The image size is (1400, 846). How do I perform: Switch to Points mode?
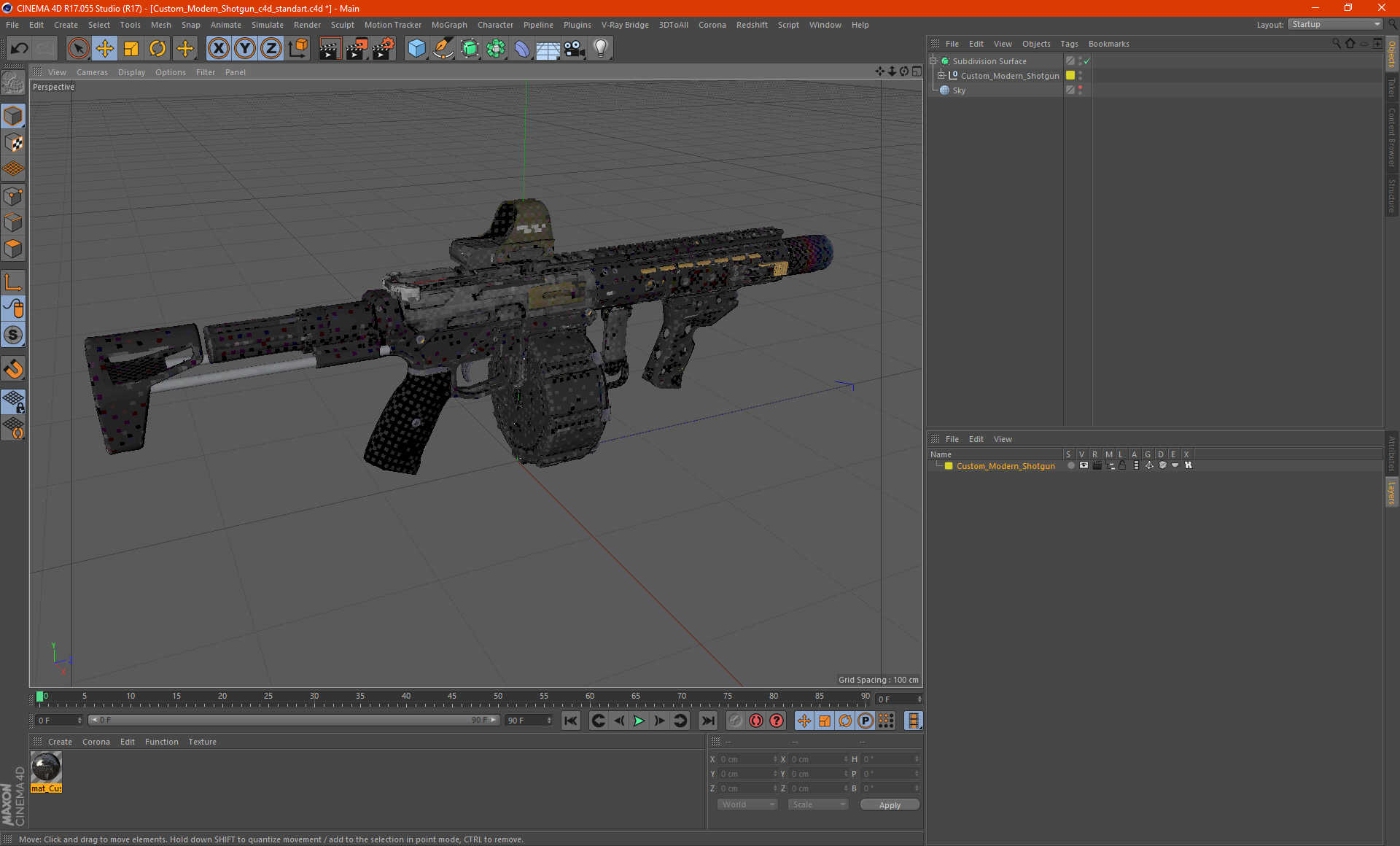(x=13, y=196)
